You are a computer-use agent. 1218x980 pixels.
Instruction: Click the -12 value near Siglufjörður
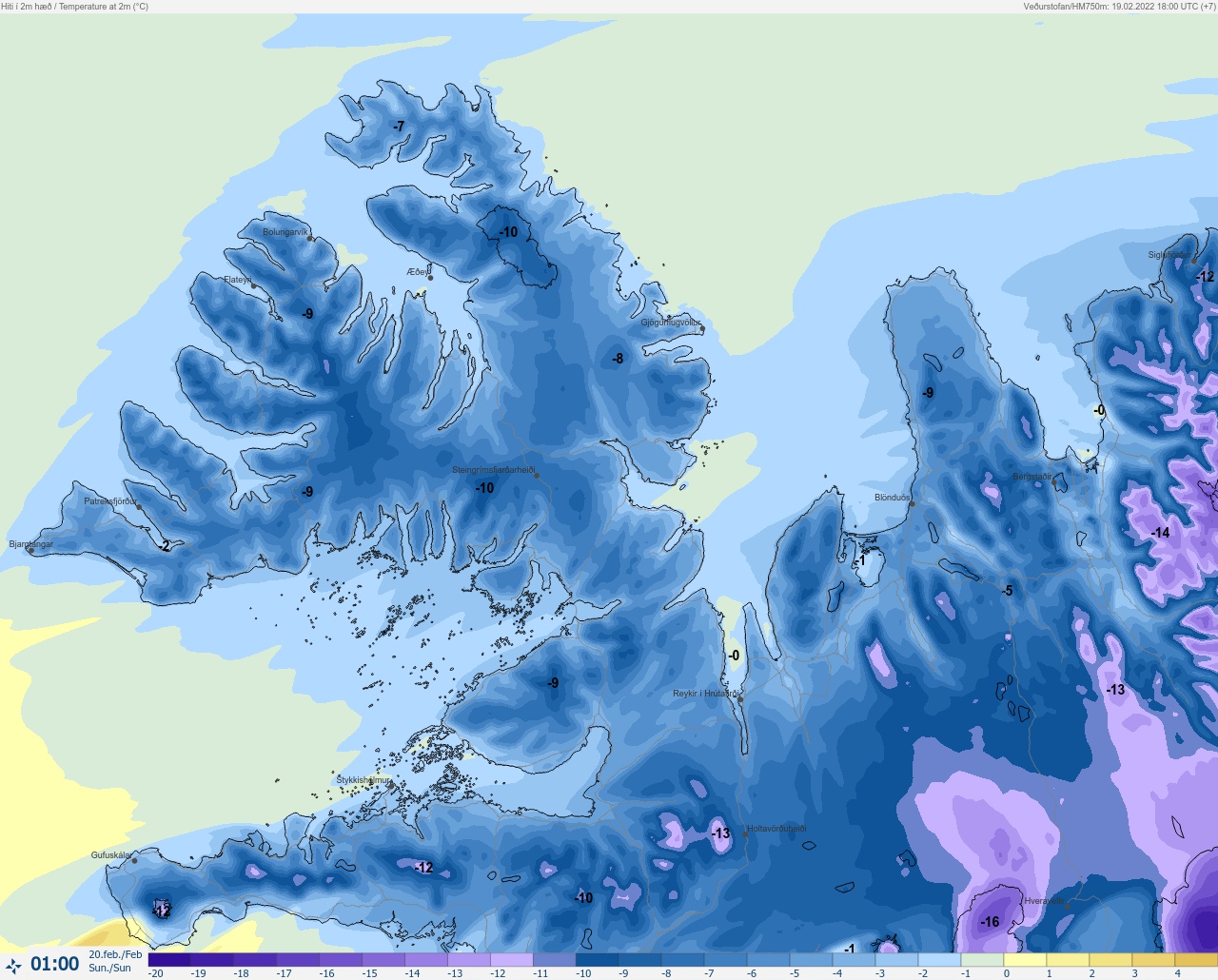point(1205,277)
